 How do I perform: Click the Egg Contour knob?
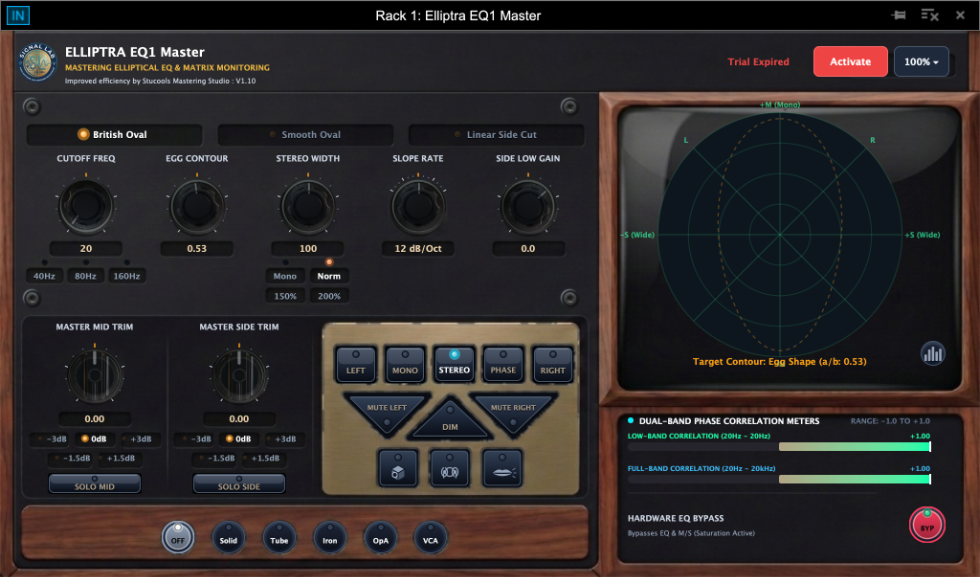[197, 205]
